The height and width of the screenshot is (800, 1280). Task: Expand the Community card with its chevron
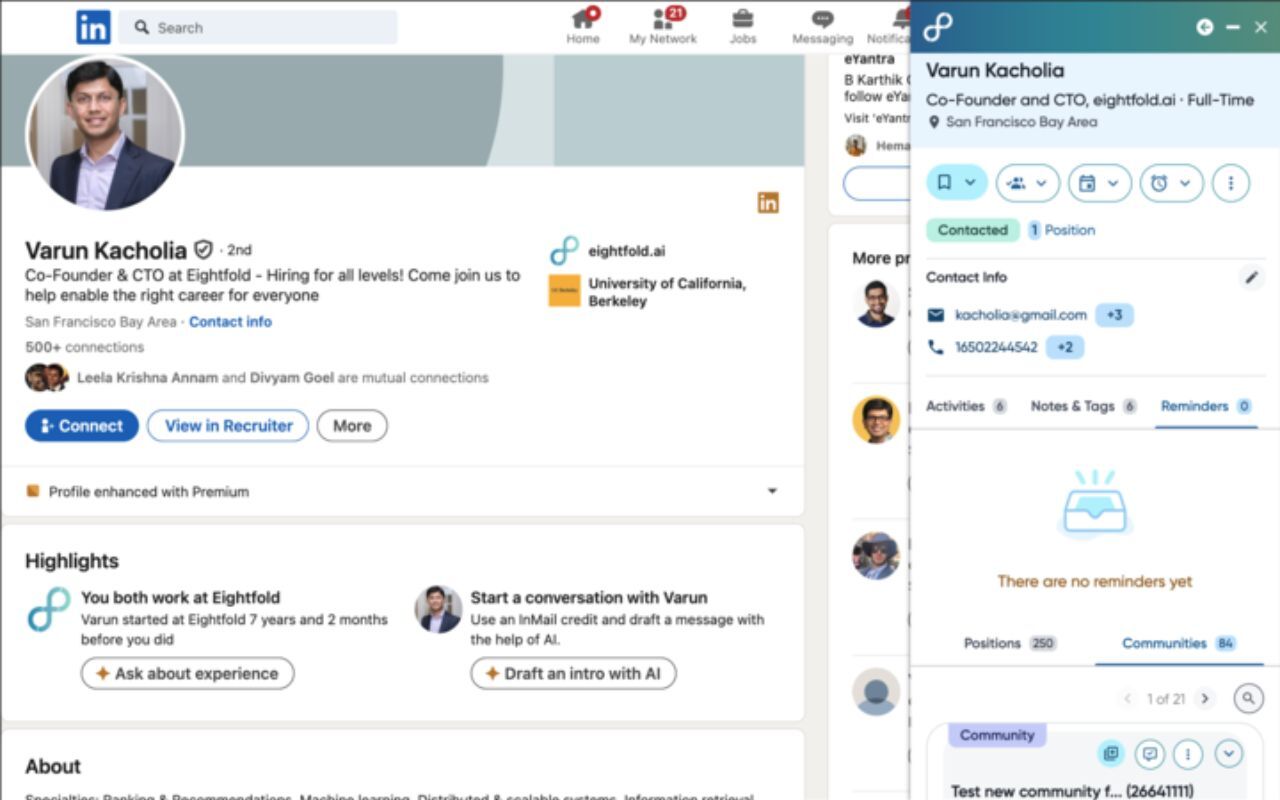pyautogui.click(x=1228, y=753)
